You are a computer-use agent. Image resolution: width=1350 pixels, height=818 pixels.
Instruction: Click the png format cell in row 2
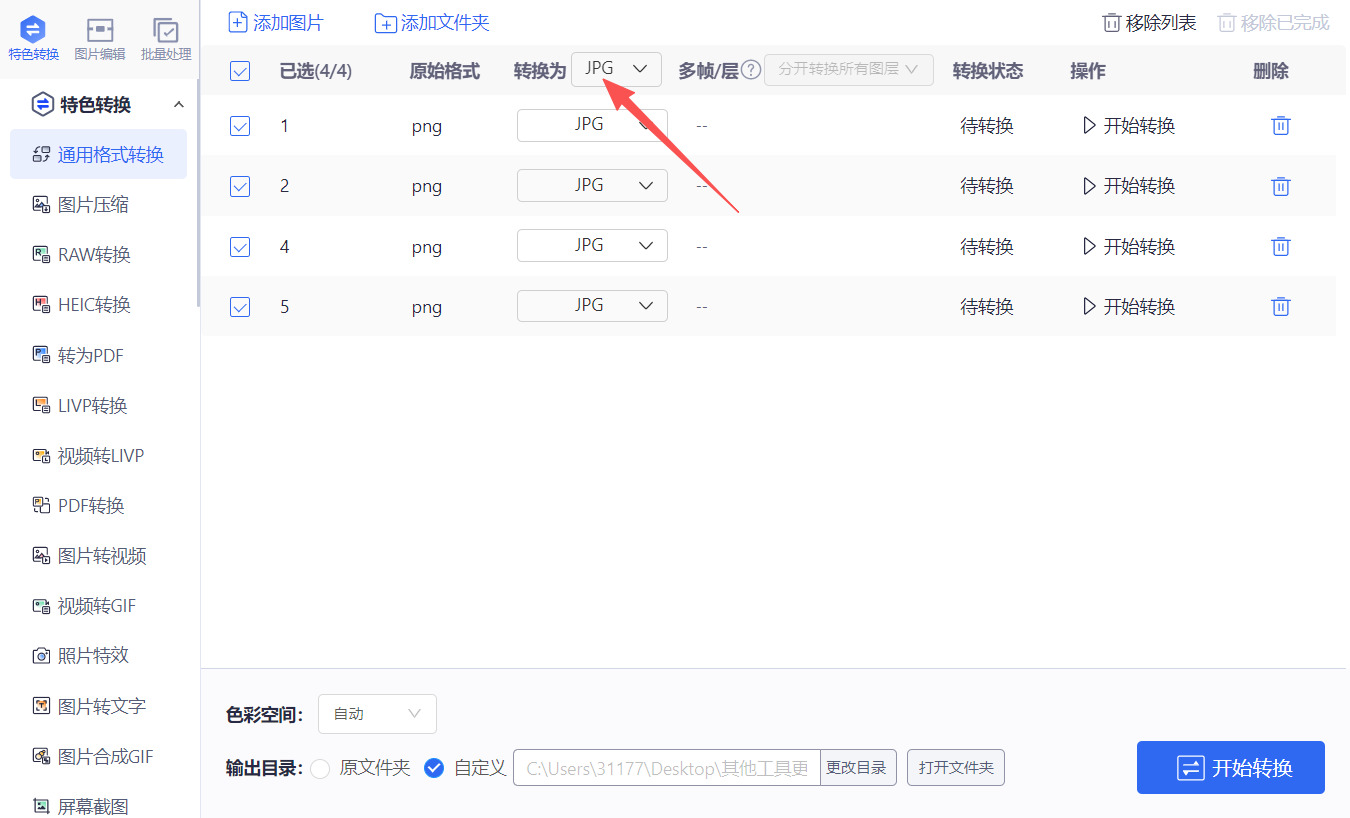[x=427, y=186]
